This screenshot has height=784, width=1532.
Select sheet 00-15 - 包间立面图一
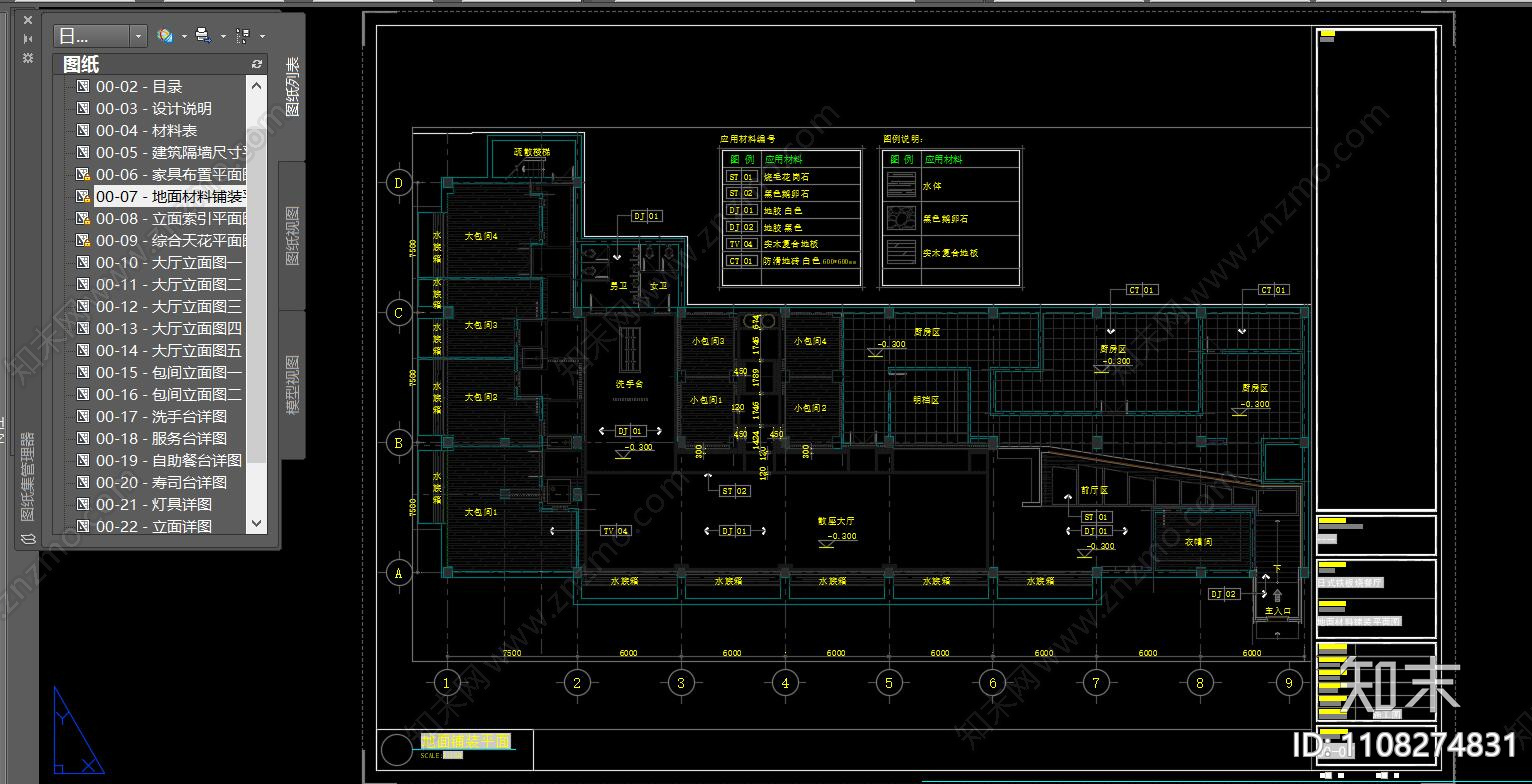click(169, 373)
